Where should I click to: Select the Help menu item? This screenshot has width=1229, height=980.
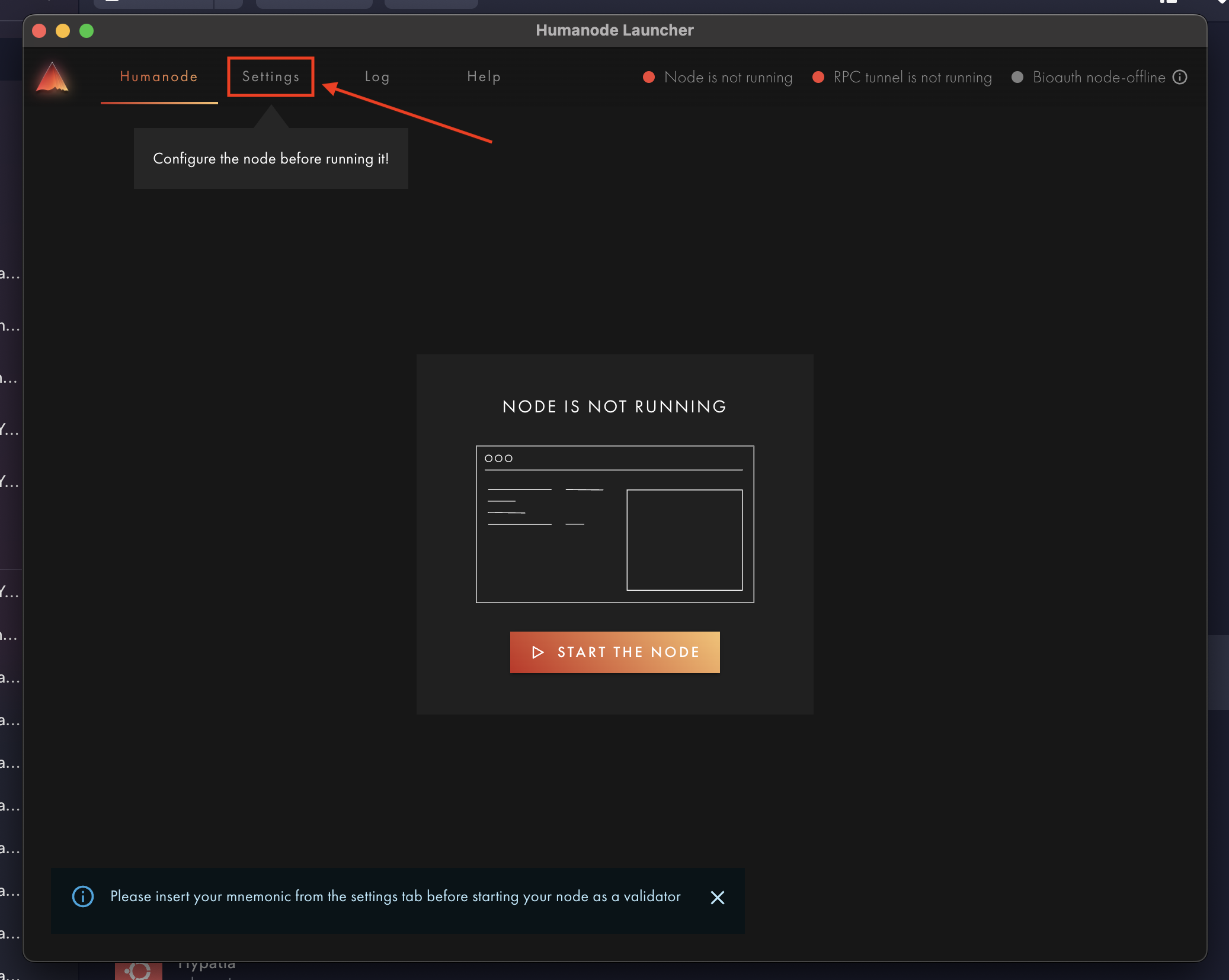tap(484, 76)
